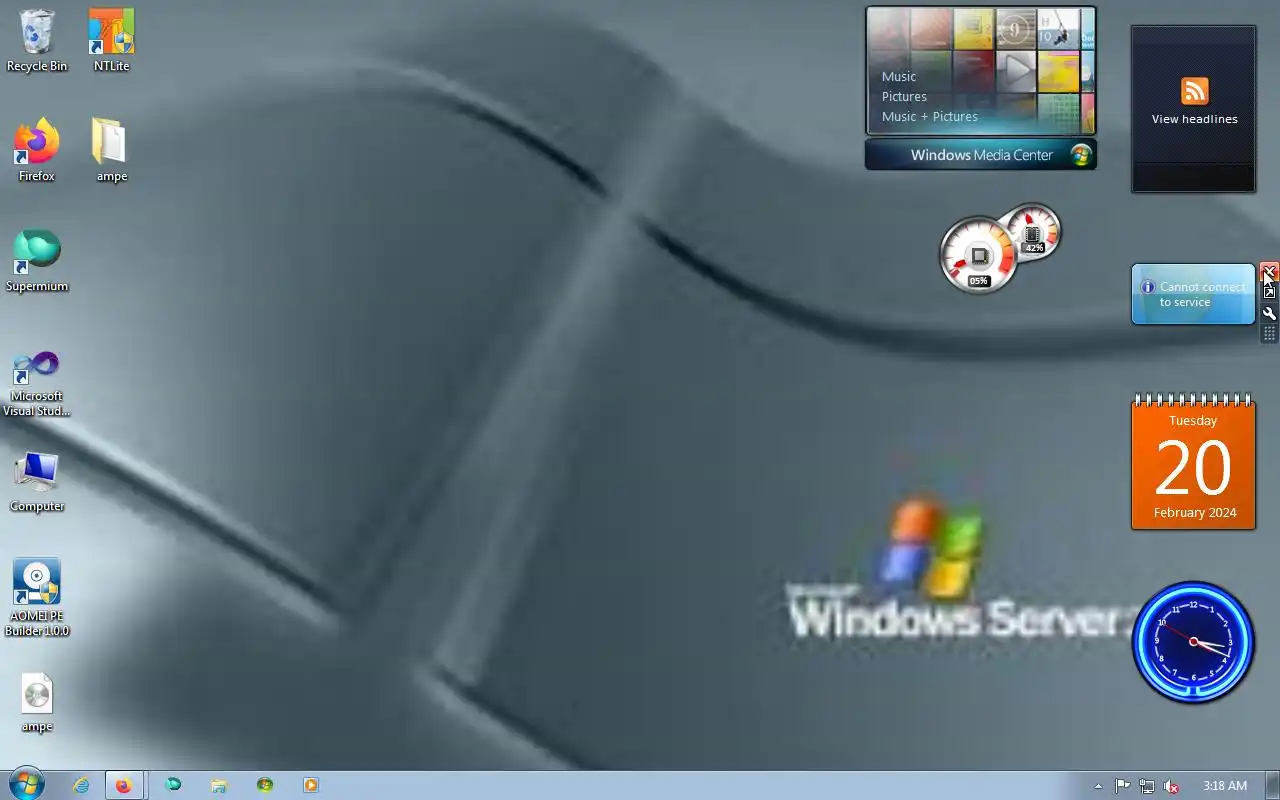
Task: Click the blue analog clock gadget
Action: click(1193, 642)
